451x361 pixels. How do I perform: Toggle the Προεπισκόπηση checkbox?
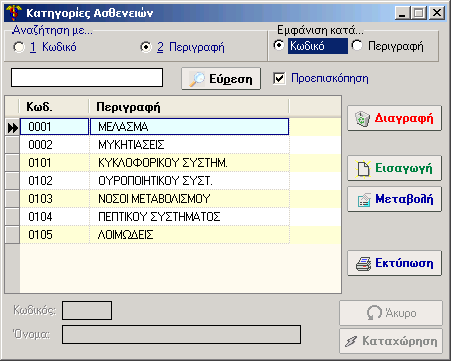[x=279, y=79]
